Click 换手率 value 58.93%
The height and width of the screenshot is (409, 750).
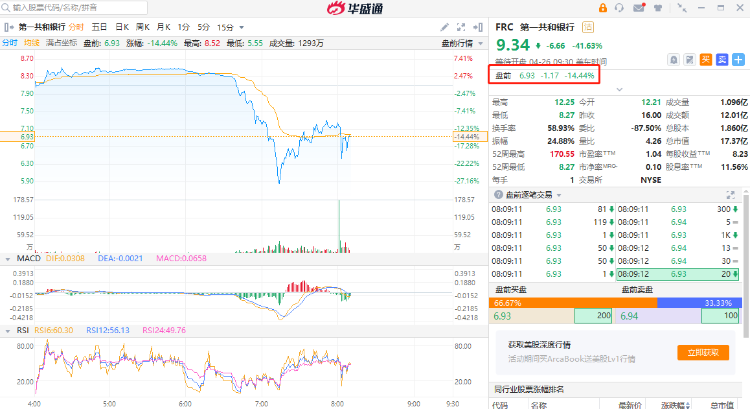coord(561,128)
